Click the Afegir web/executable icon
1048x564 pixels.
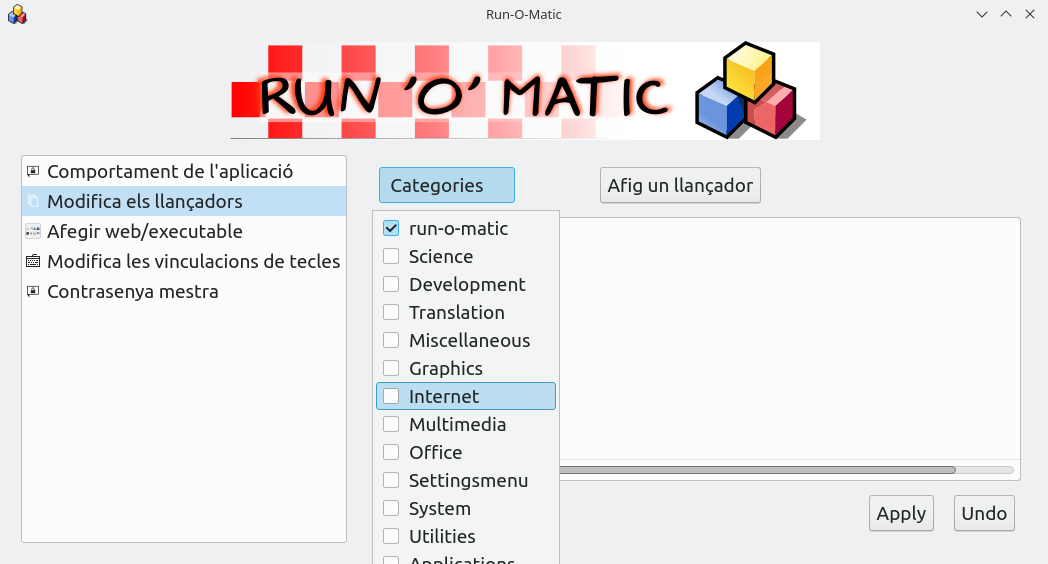(33, 232)
